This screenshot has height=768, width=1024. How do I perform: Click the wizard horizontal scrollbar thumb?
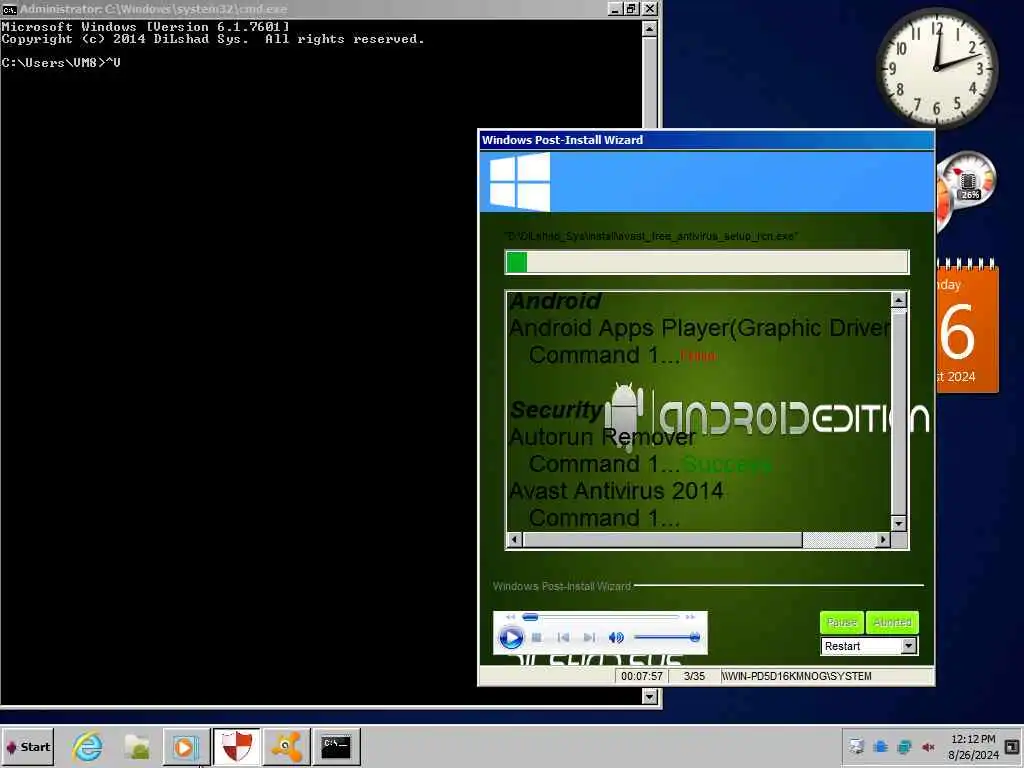[662, 539]
